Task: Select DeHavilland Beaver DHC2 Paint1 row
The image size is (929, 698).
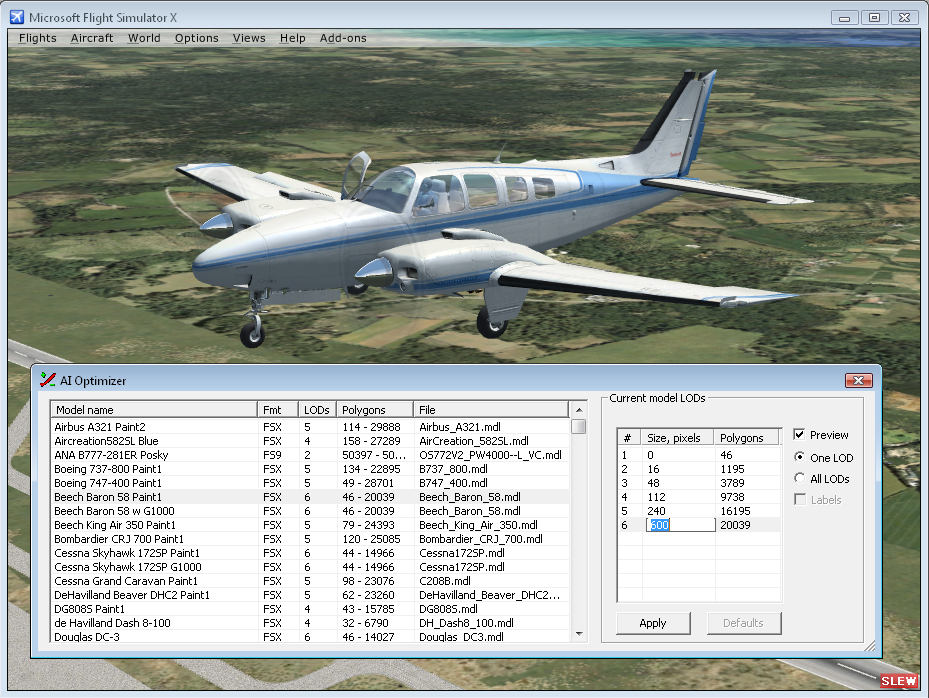Action: (x=310, y=595)
